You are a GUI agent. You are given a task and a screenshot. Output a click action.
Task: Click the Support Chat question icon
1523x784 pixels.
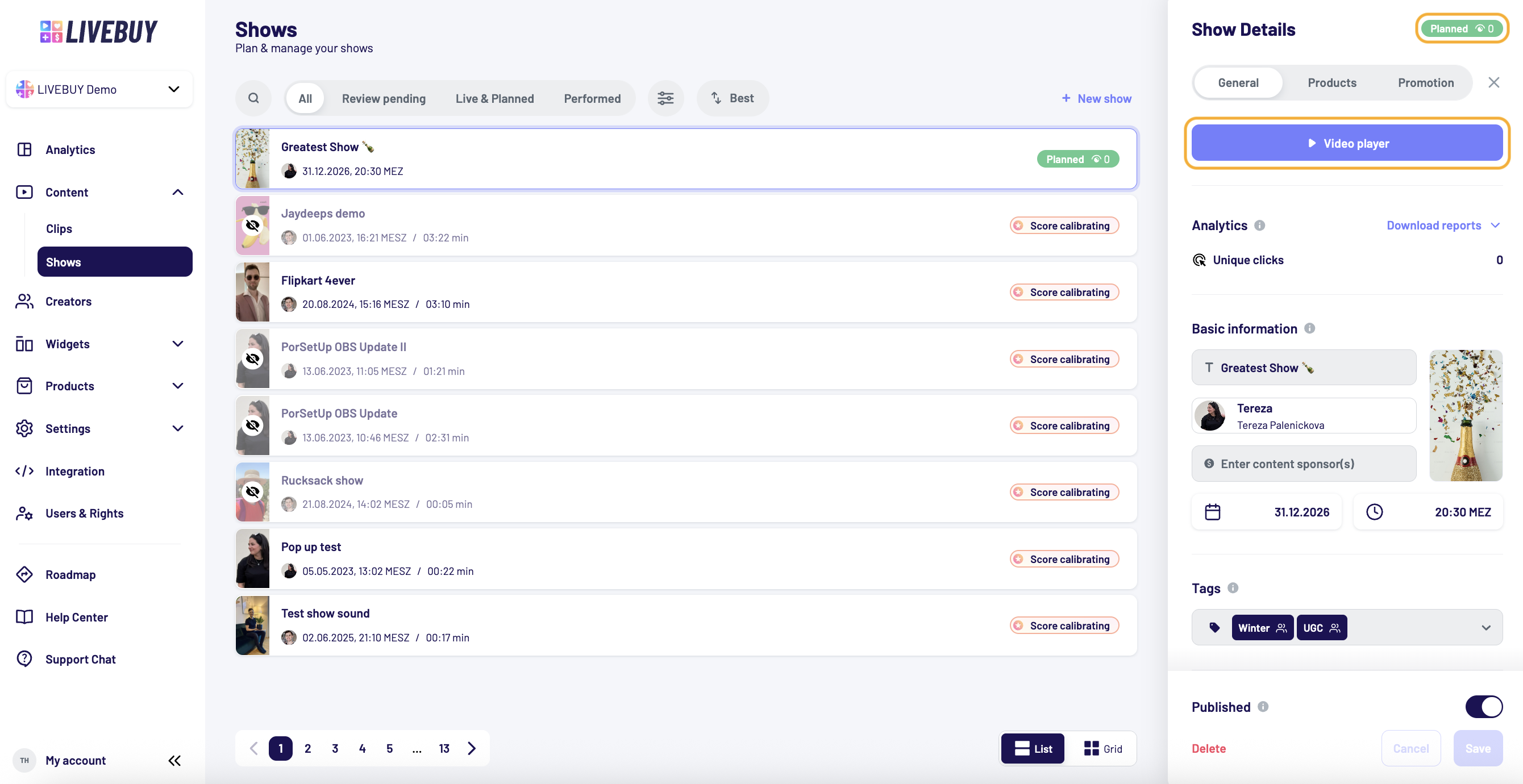(24, 658)
